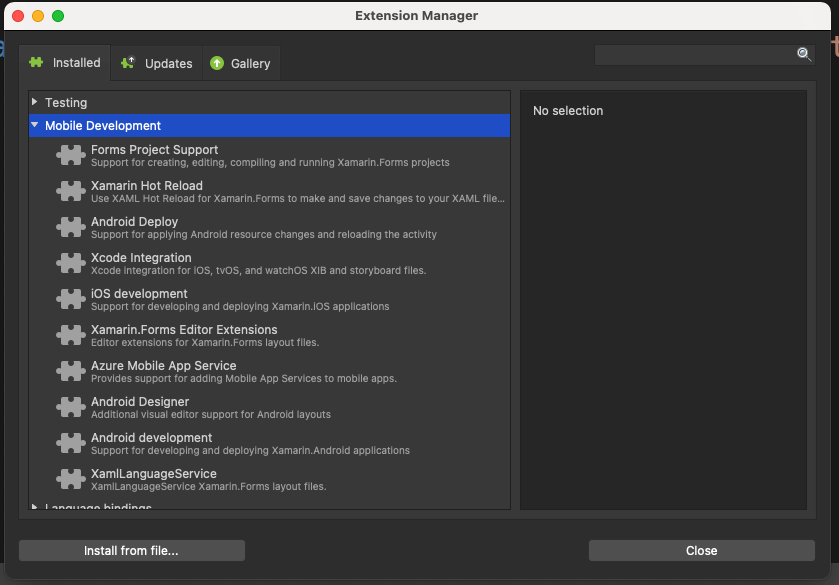This screenshot has width=839, height=585.
Task: Click "Xcode integration for iOS, tvOS" description
Action: (x=258, y=270)
